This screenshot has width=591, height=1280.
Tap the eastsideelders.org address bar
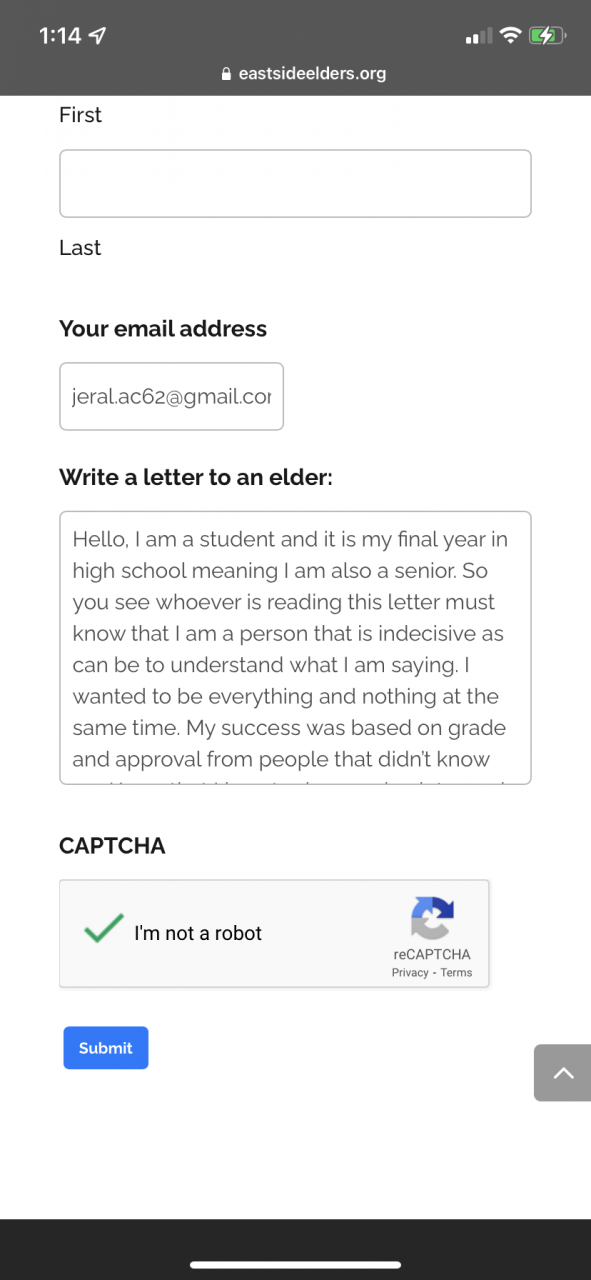tap(303, 74)
